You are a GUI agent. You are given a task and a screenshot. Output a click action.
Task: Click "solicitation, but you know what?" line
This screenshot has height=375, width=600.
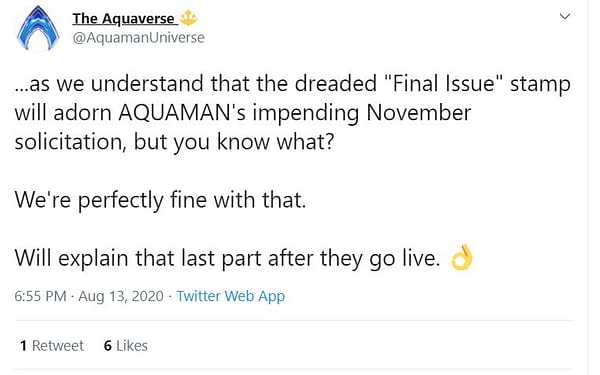tap(174, 142)
